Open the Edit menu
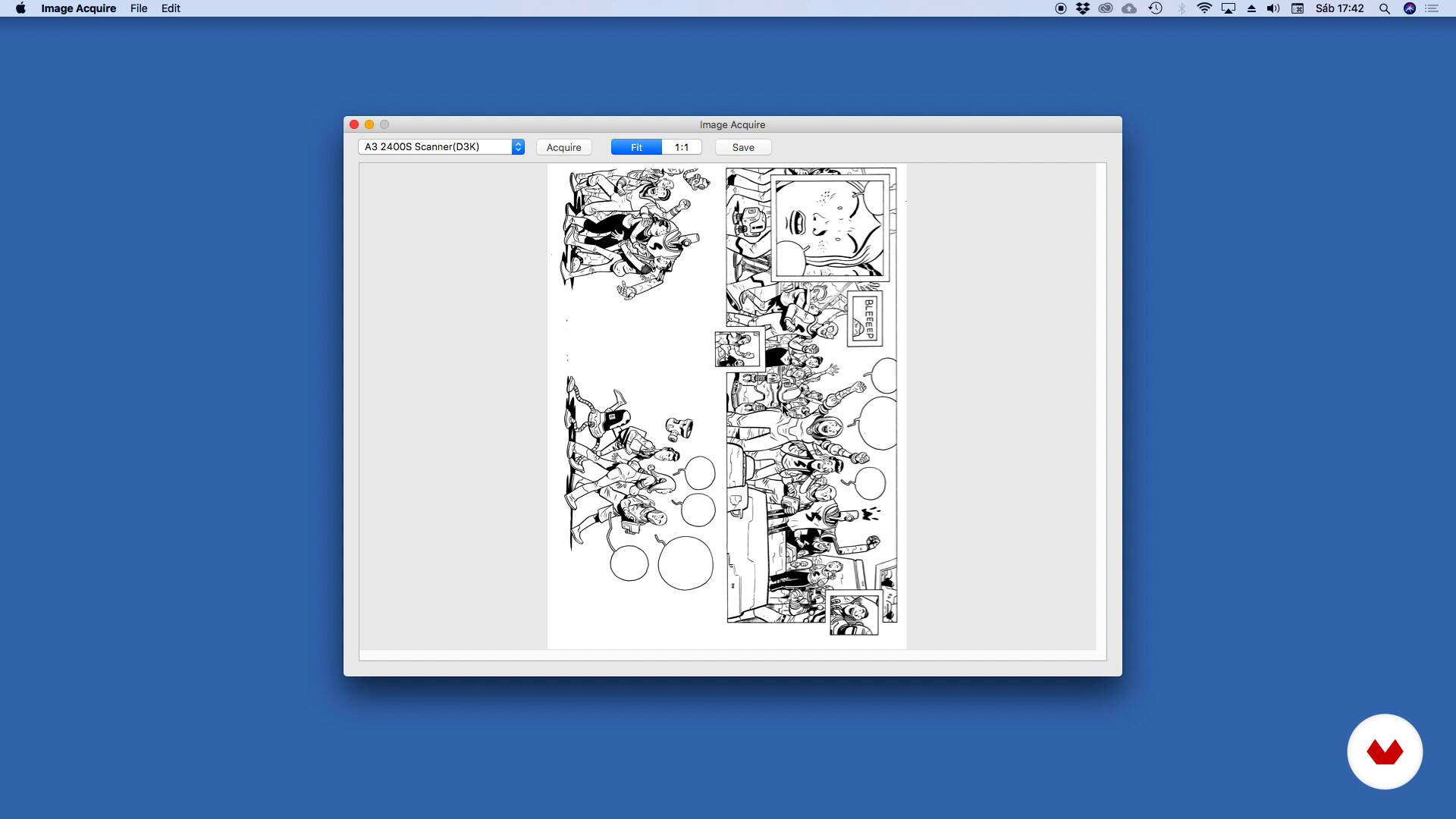 171,8
